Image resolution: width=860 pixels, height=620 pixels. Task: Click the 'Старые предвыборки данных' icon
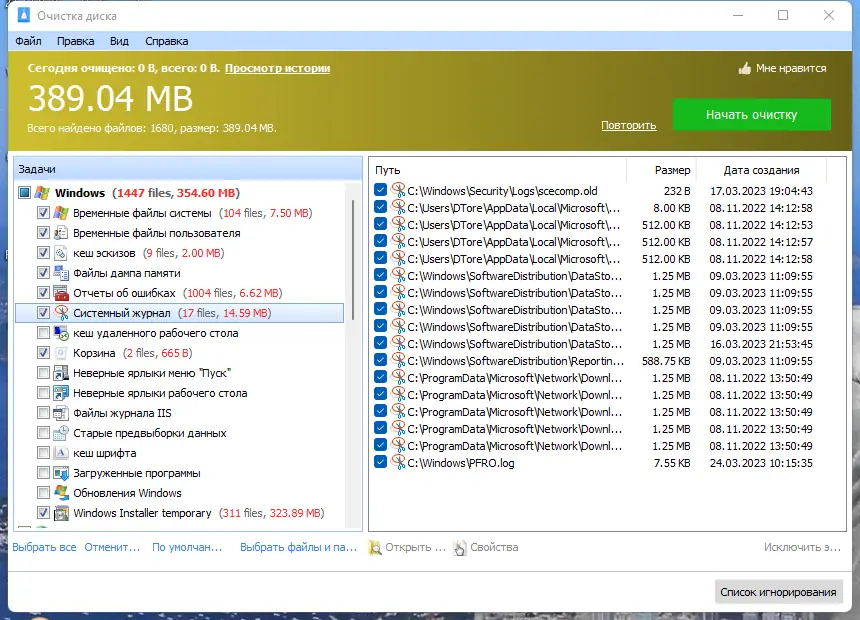pyautogui.click(x=61, y=433)
